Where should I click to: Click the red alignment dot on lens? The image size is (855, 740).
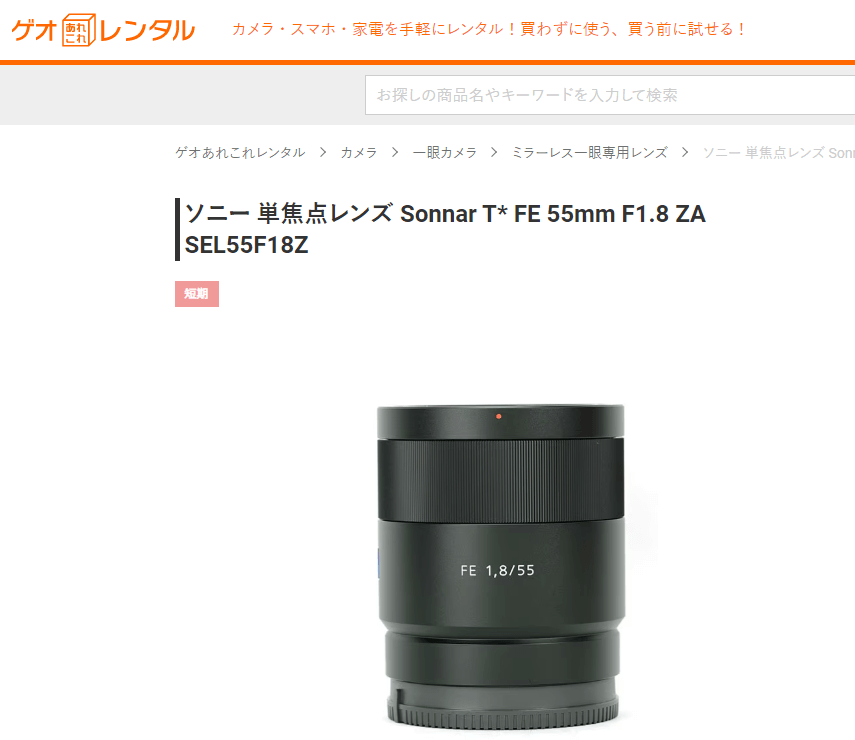point(498,417)
